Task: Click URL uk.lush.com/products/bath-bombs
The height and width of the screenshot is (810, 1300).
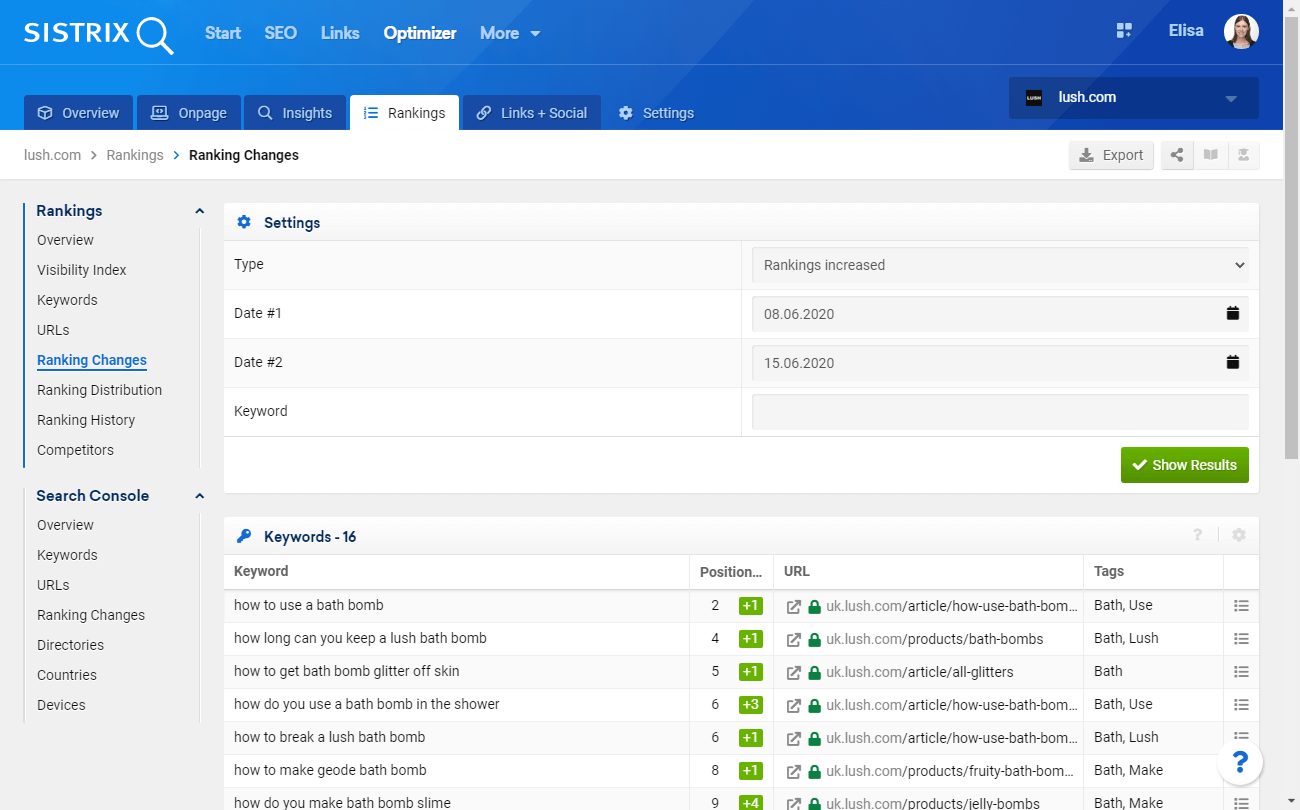Action: 934,639
